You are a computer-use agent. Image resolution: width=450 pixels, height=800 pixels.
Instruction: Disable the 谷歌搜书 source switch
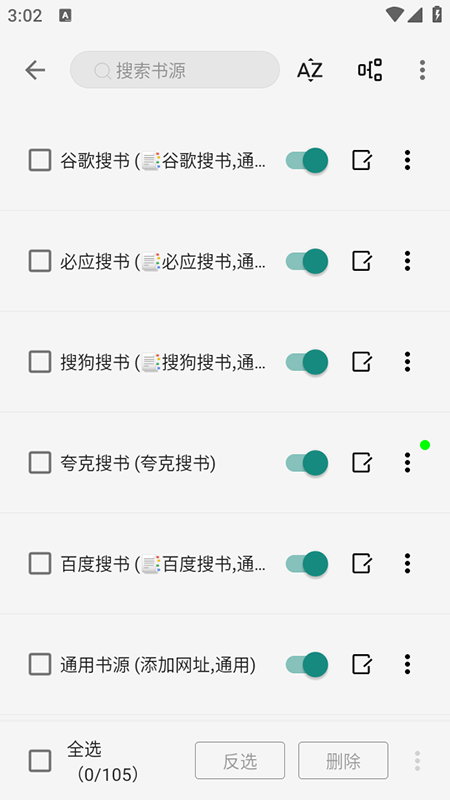(306, 160)
